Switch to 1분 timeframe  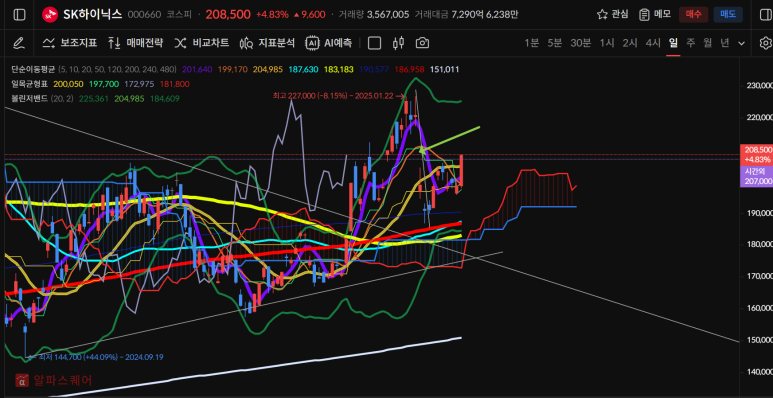[x=531, y=43]
